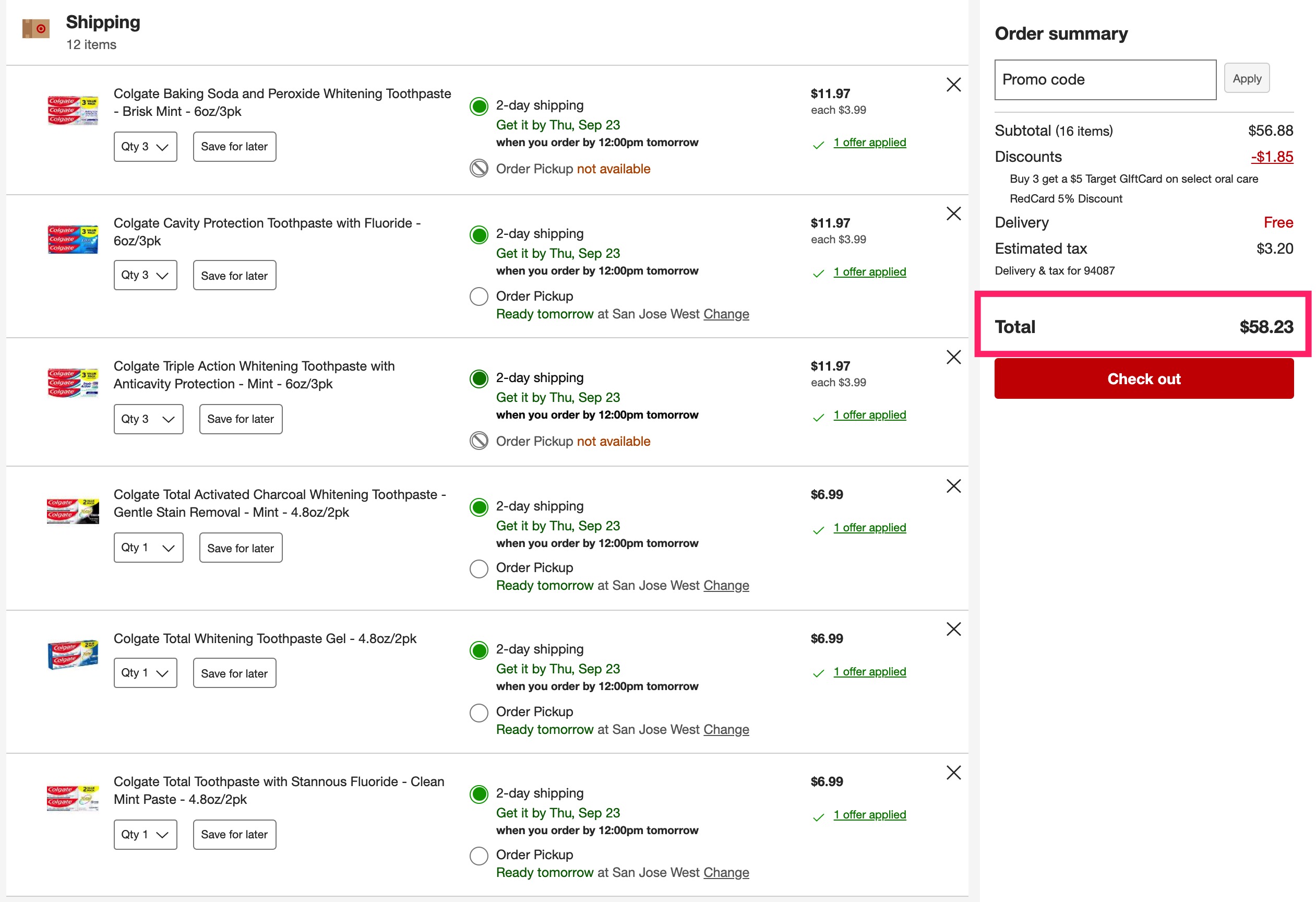Image resolution: width=1316 pixels, height=902 pixels.
Task: Open Colgate Total Whitening Gel product thumbnail
Action: [73, 655]
